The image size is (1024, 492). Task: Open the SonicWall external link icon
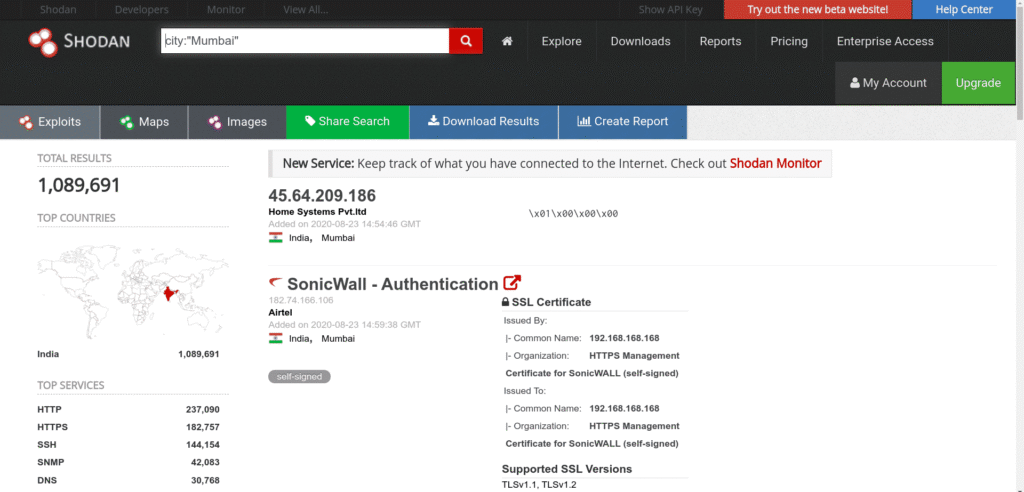pos(512,284)
